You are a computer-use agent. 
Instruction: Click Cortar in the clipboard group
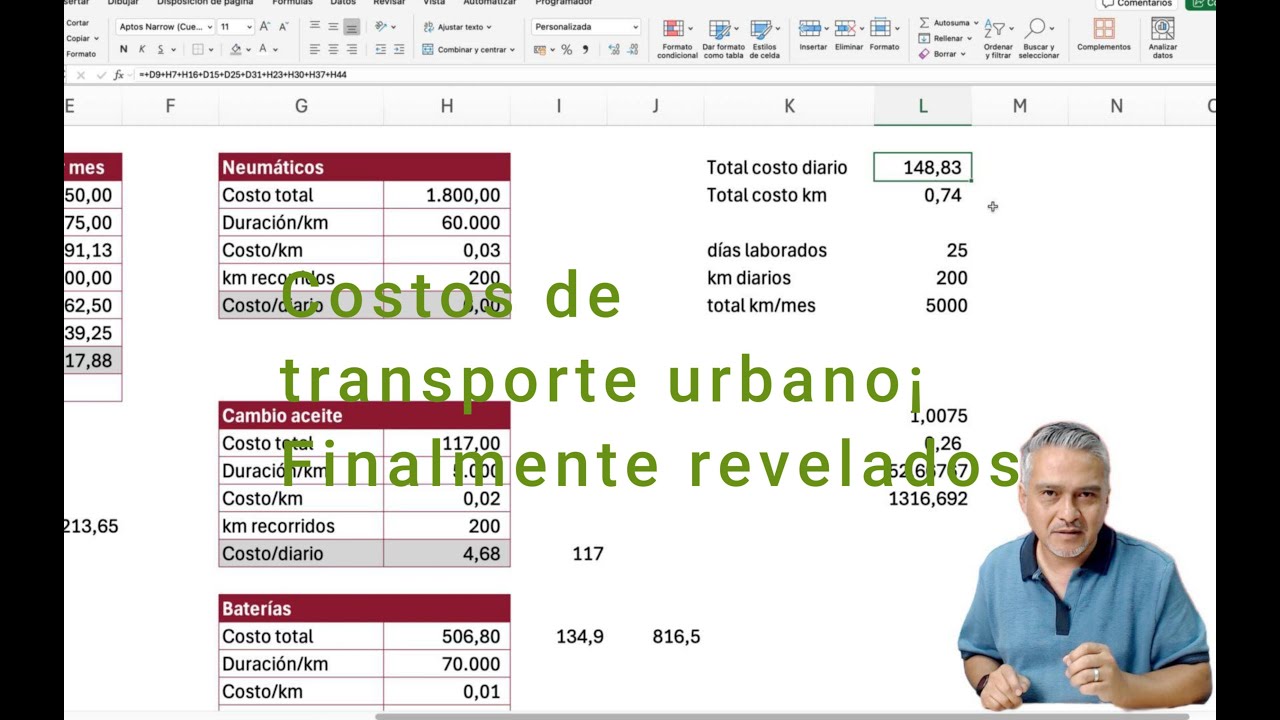click(77, 22)
